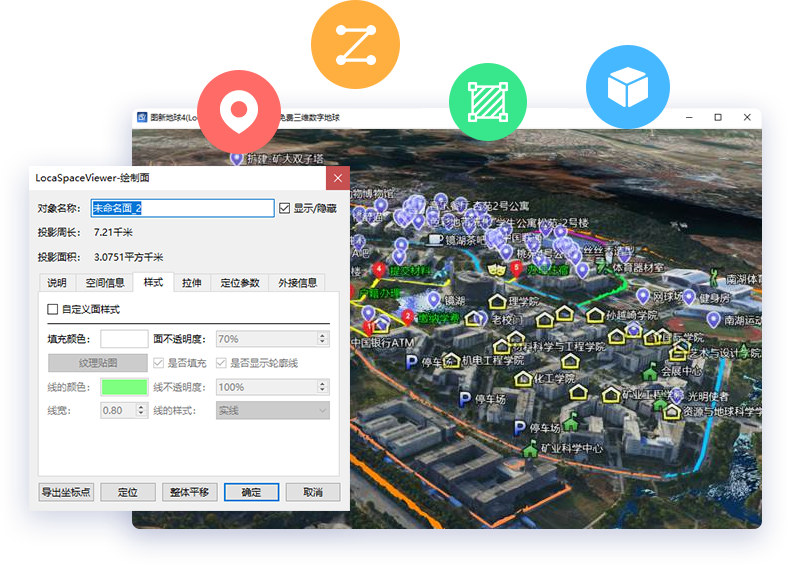Click the green polygon area icon
Screen dimensions: 788x565
pos(488,100)
